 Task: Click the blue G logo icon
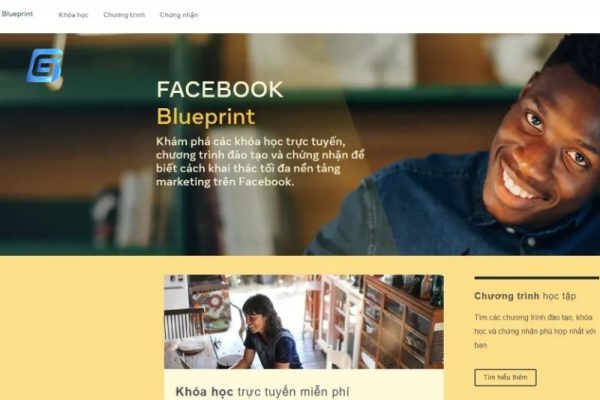pos(44,65)
